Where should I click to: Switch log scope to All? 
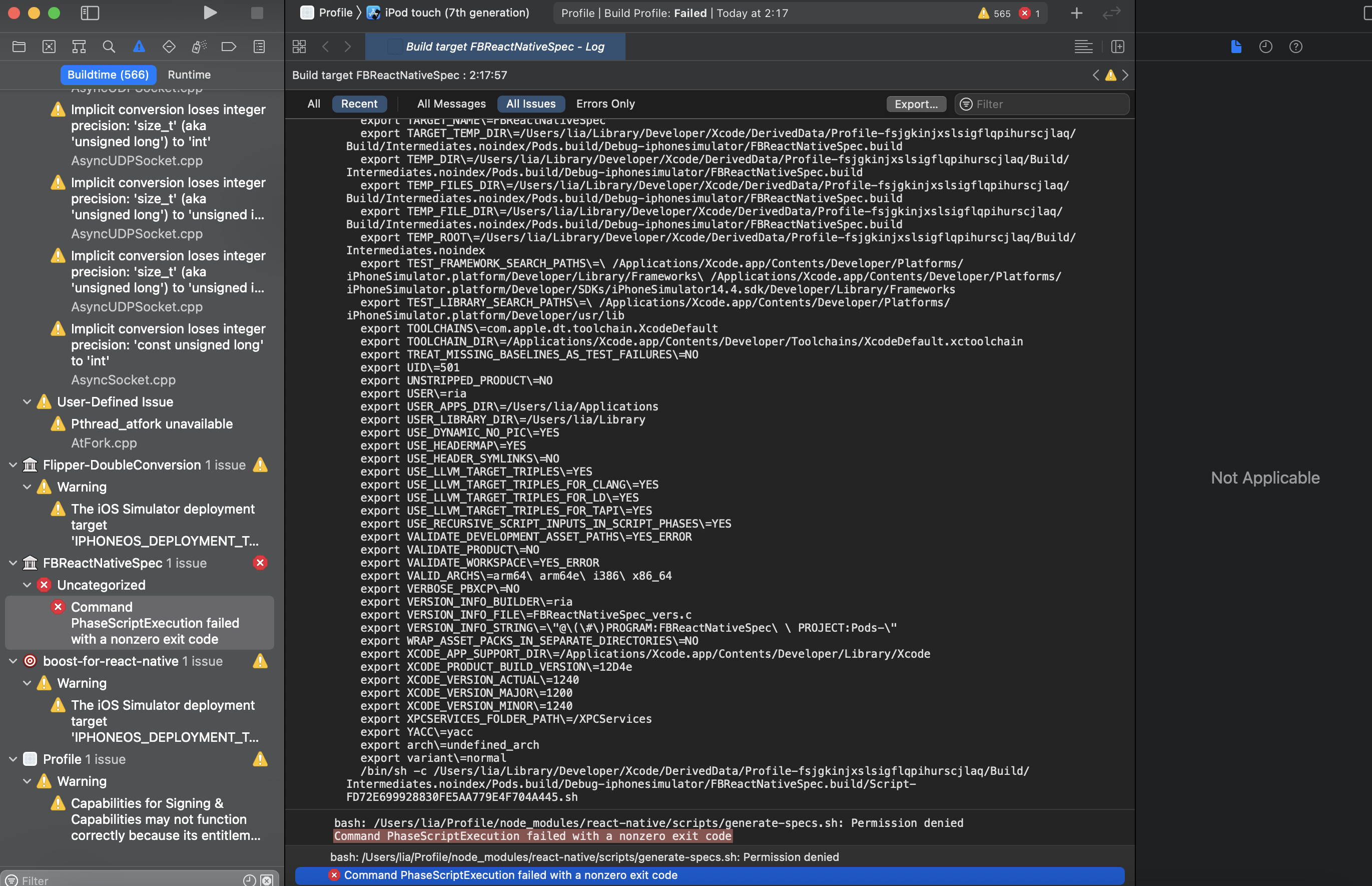313,104
